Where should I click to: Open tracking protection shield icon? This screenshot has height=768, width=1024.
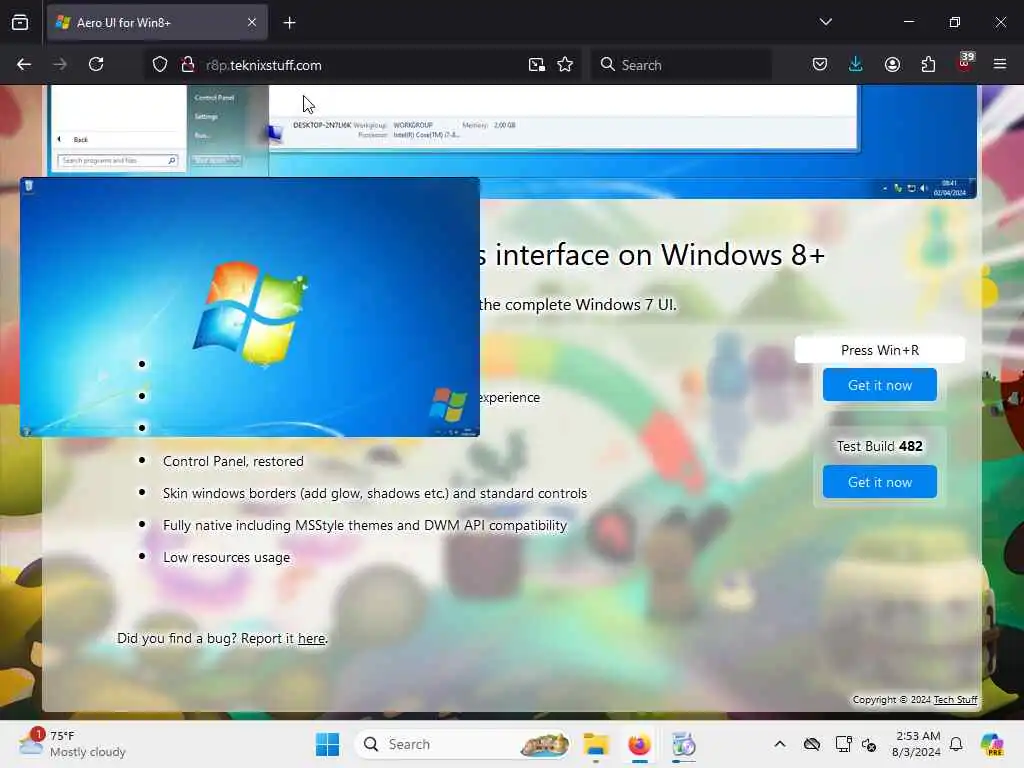point(160,65)
